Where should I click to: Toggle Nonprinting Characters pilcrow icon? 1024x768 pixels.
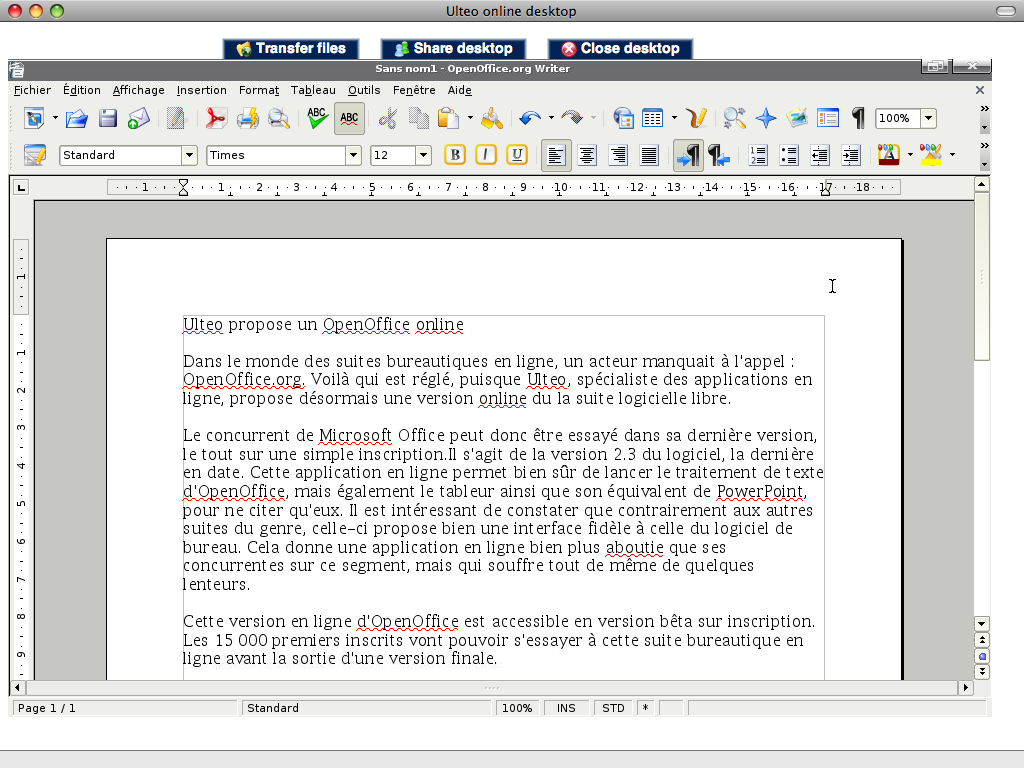point(858,118)
